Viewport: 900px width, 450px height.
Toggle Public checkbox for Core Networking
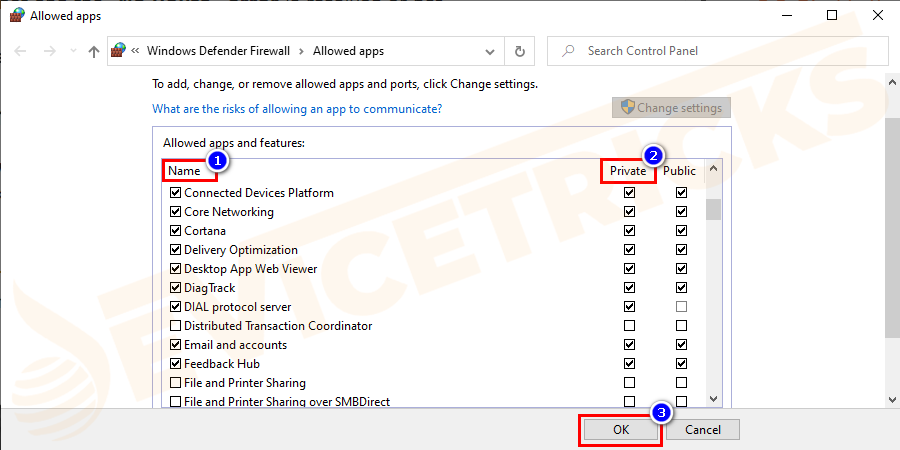click(x=681, y=212)
